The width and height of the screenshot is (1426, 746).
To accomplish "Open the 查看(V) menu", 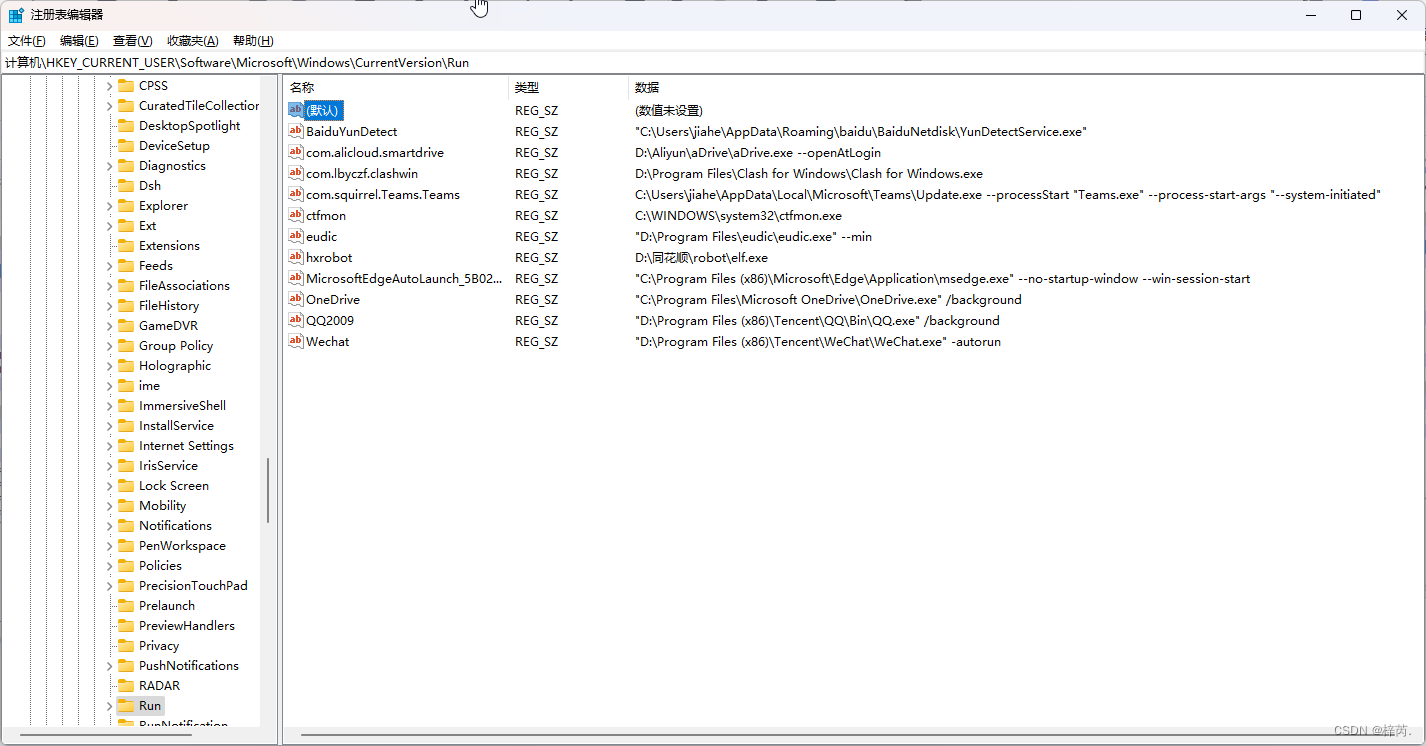I will pos(132,41).
